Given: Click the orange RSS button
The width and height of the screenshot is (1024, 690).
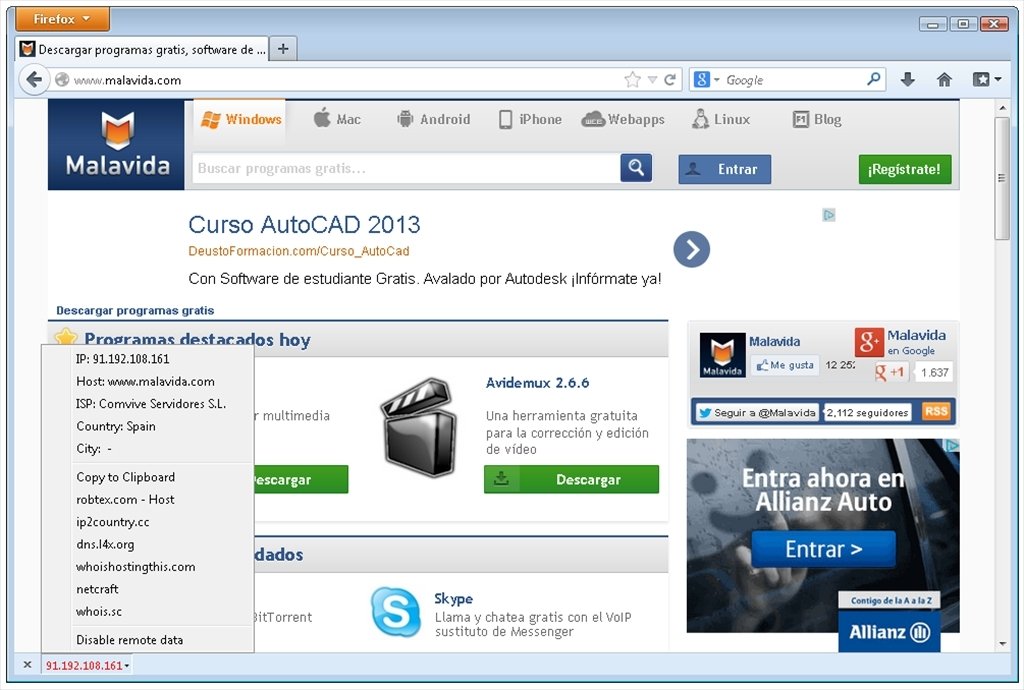Looking at the screenshot, I should [936, 411].
